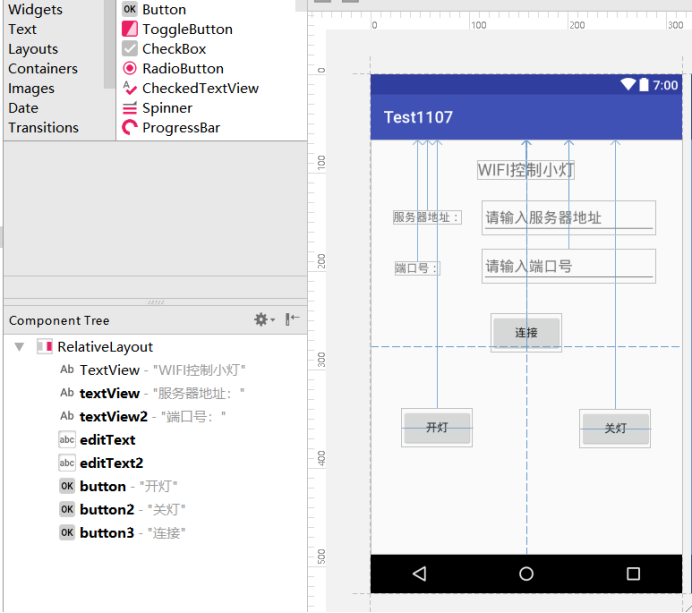Click the WiFi status icon in preview
Viewport: 692px width, 613px height.
[628, 84]
